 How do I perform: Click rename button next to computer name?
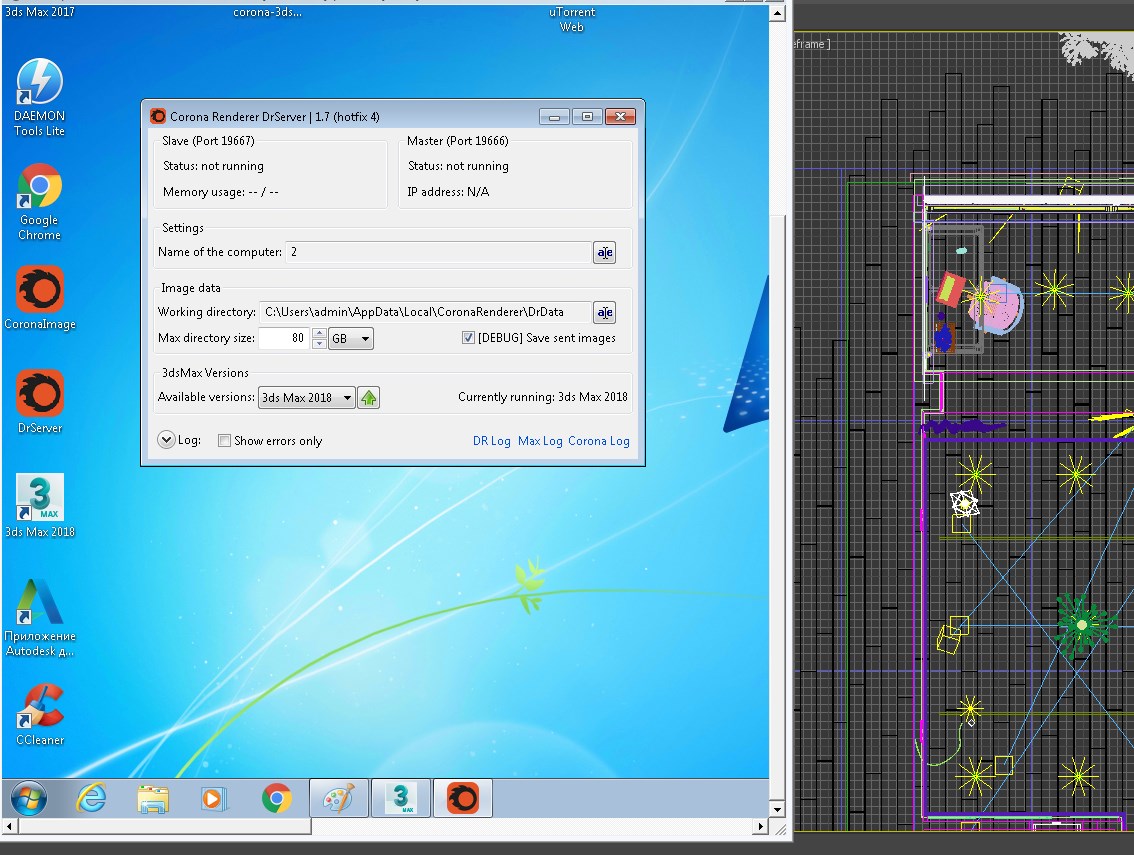click(x=605, y=252)
